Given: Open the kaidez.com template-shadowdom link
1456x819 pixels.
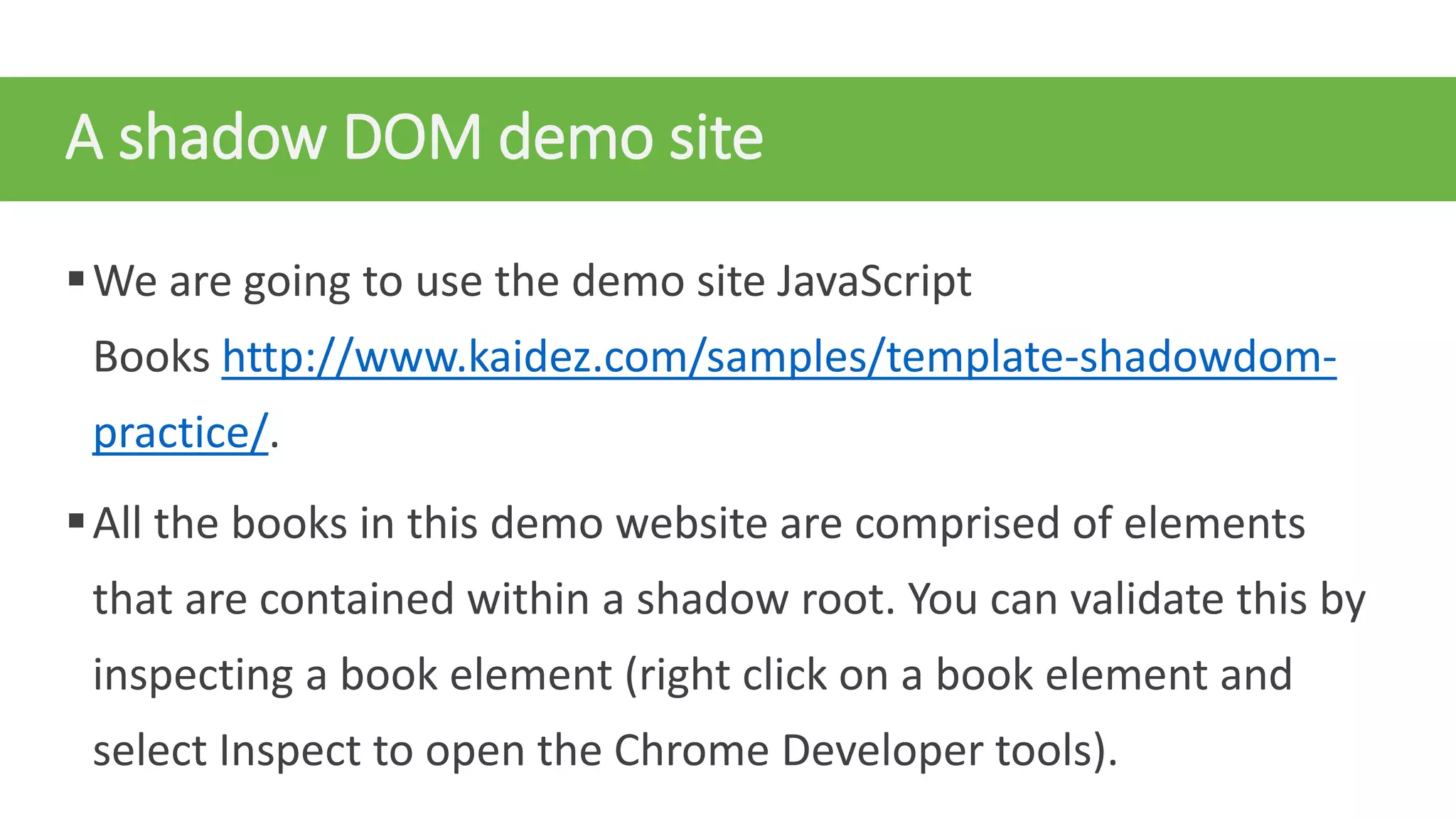Looking at the screenshot, I should (x=779, y=356).
